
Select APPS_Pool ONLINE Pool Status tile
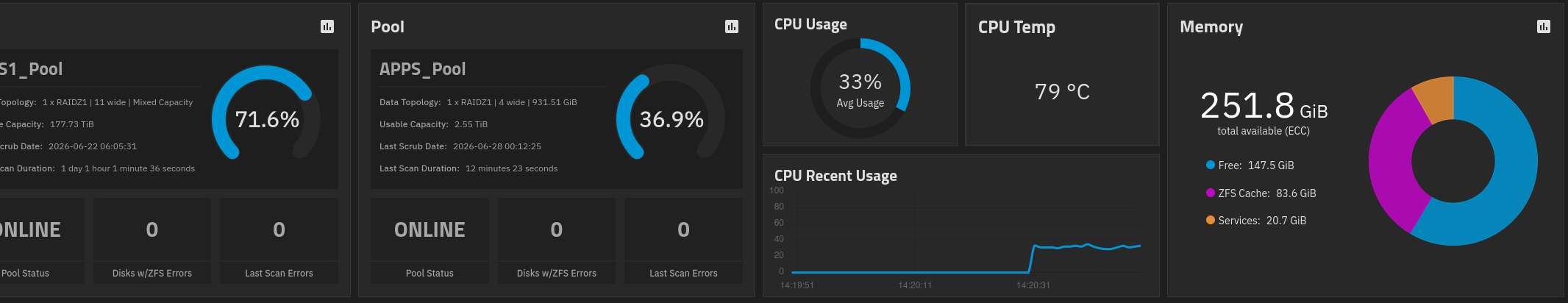click(430, 240)
